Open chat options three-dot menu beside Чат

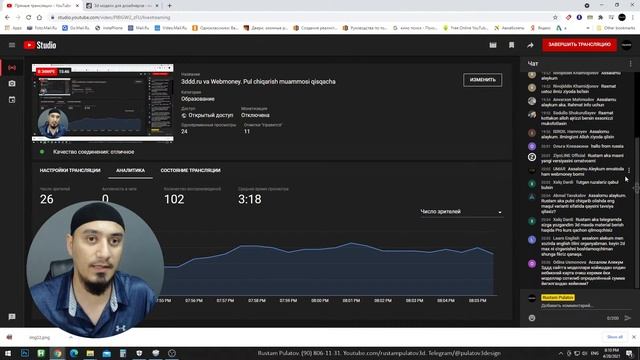[631, 64]
